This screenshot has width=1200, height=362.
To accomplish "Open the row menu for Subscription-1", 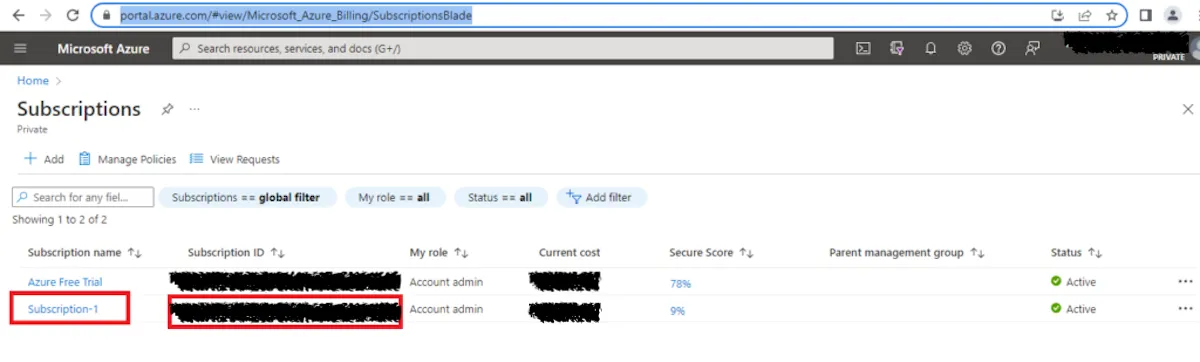I will point(1185,309).
